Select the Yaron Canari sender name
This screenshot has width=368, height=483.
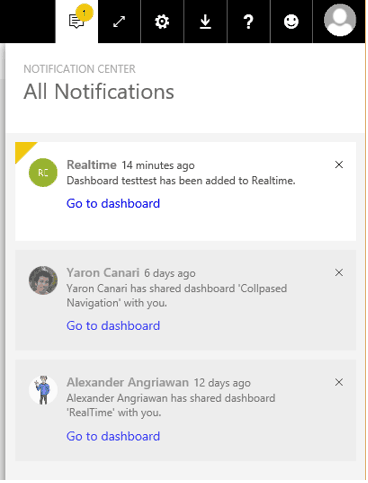103,273
